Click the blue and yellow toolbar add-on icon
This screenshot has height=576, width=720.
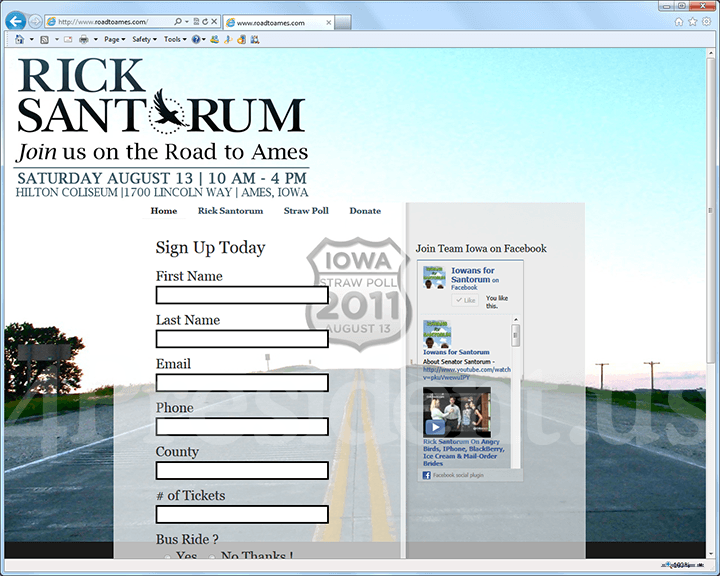tap(228, 40)
